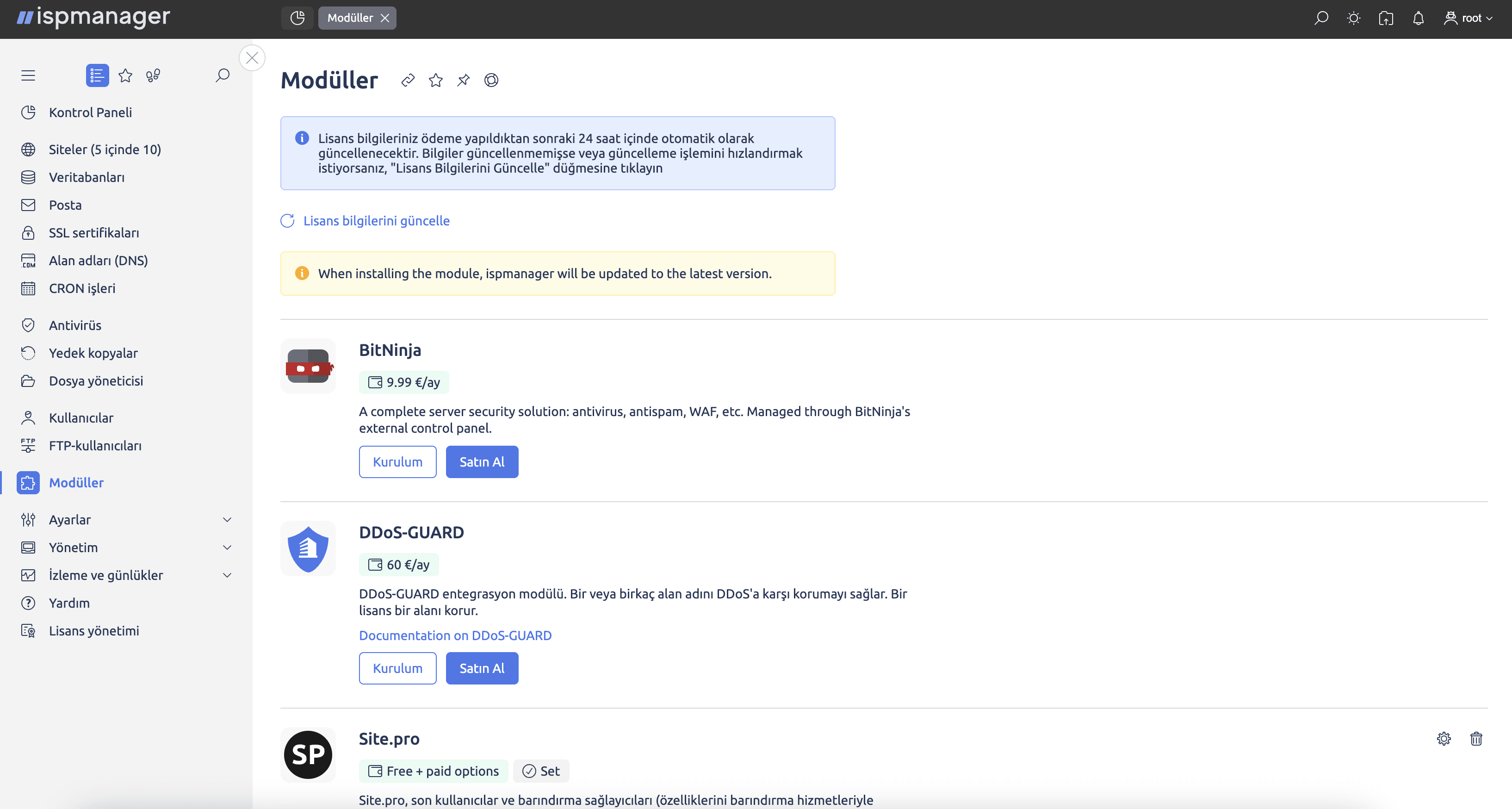Click the BitNinja module title
This screenshot has height=809, width=1512.
point(390,350)
